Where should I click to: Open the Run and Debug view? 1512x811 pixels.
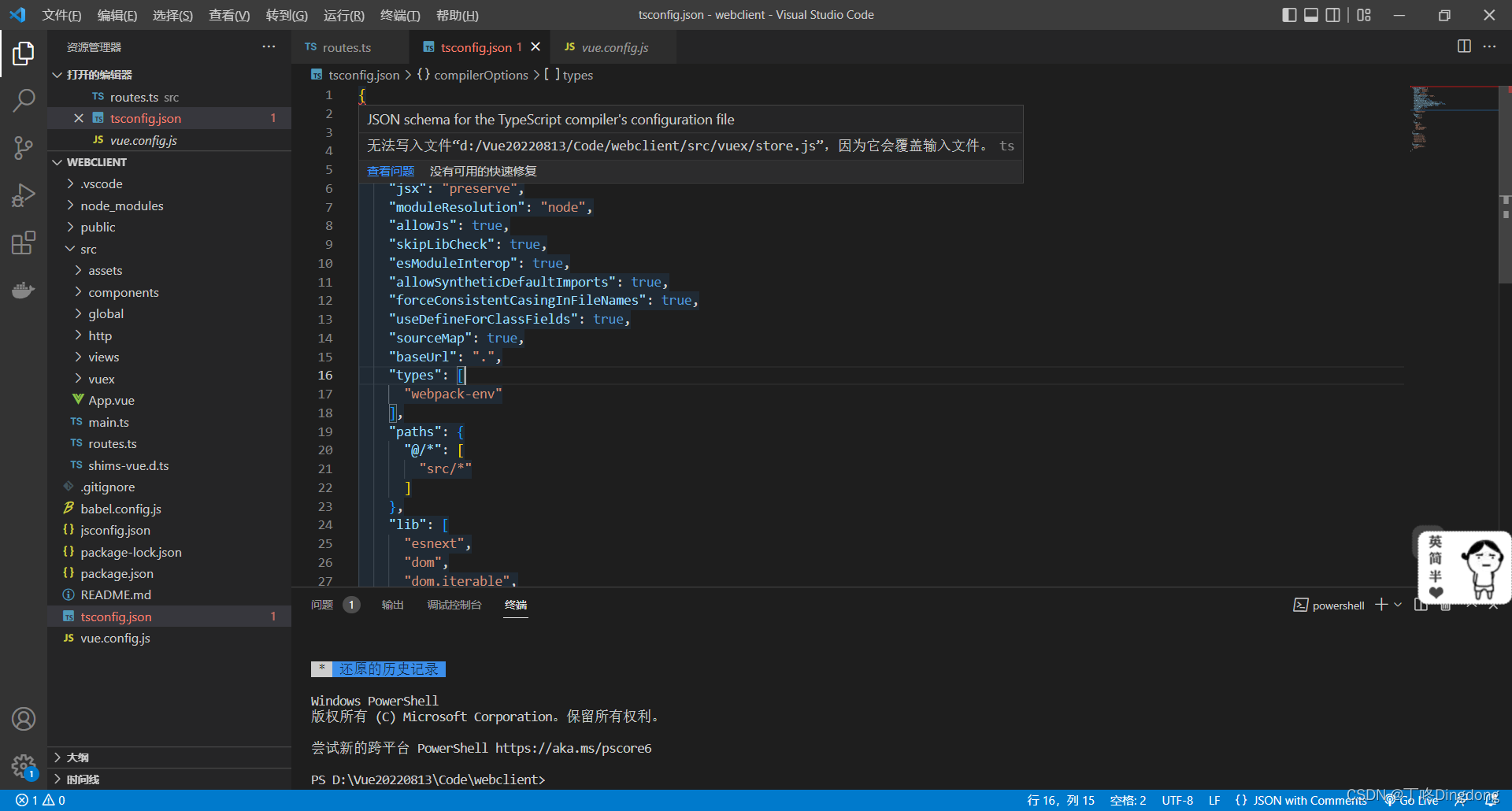(x=24, y=195)
